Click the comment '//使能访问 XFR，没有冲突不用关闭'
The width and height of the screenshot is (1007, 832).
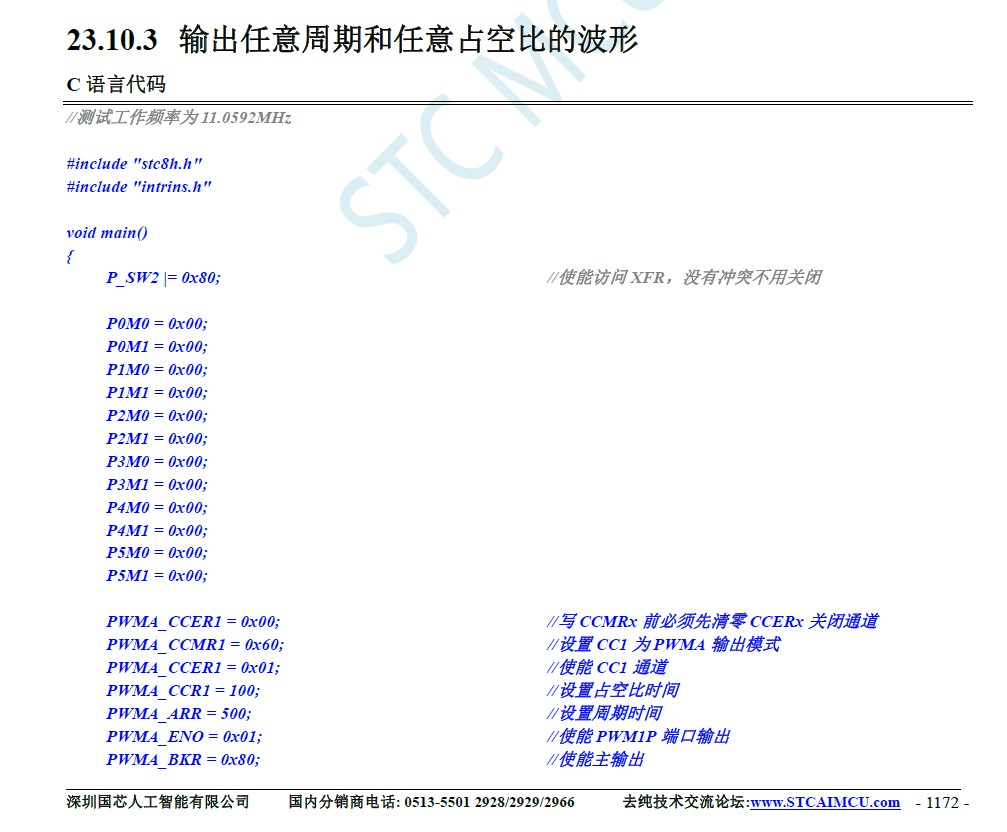tap(685, 277)
